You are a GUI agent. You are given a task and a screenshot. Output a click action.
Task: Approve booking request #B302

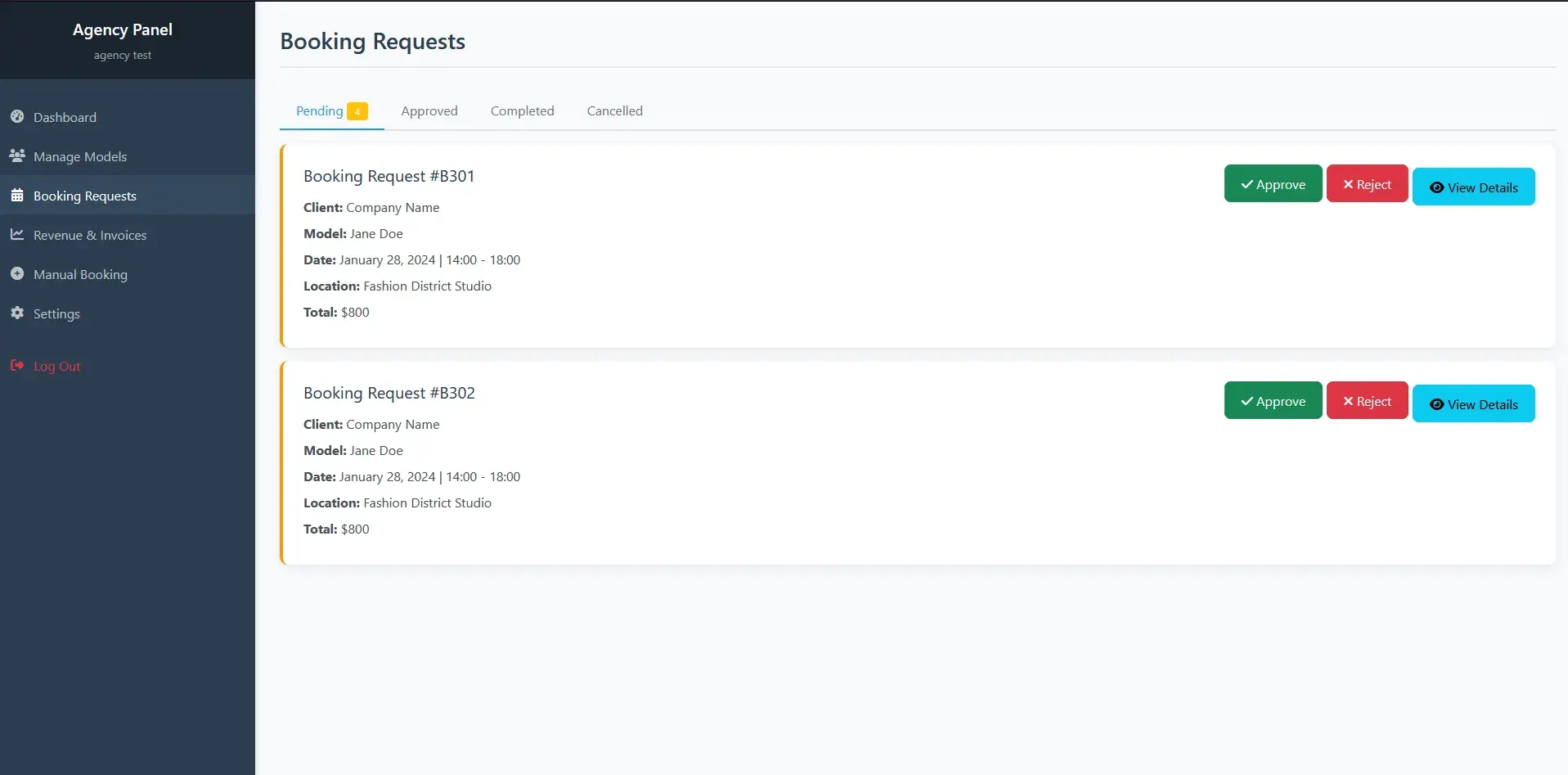pyautogui.click(x=1273, y=401)
